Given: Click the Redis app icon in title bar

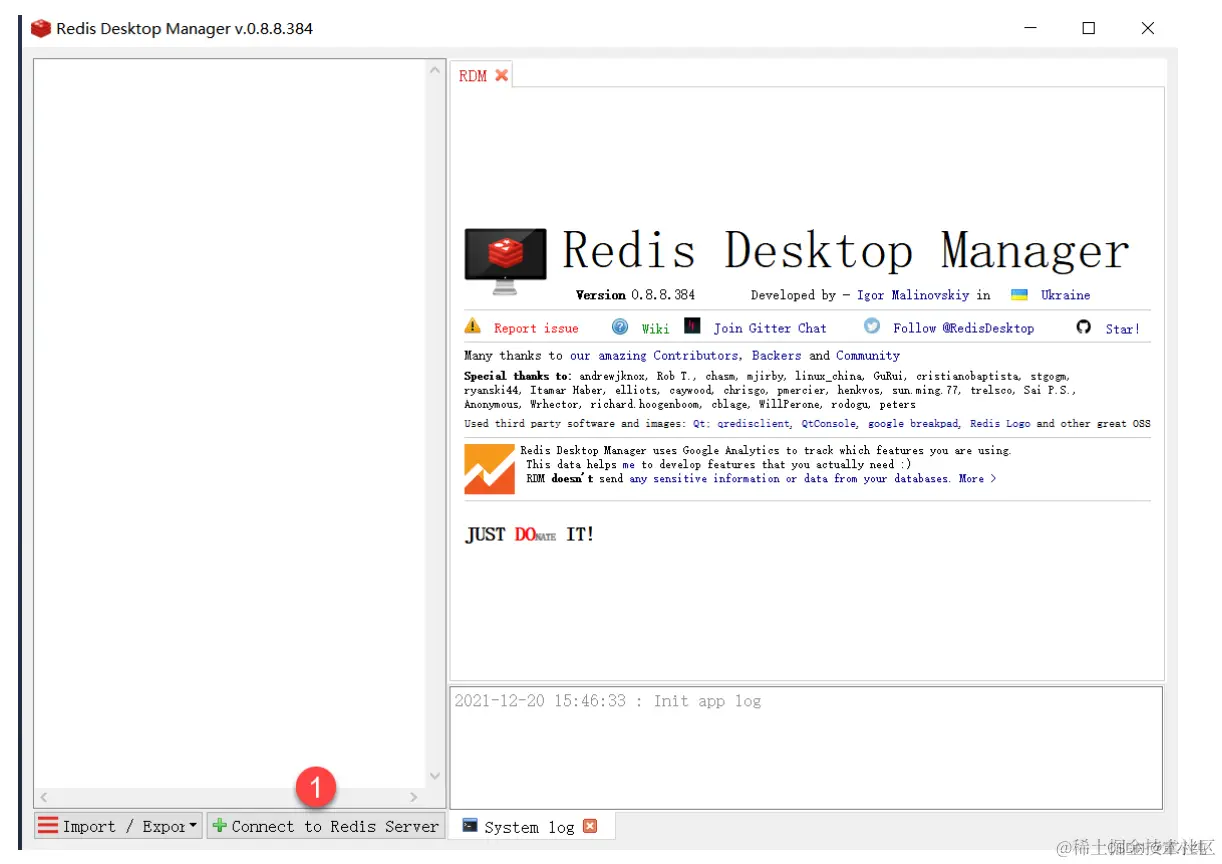Looking at the screenshot, I should tap(41, 28).
